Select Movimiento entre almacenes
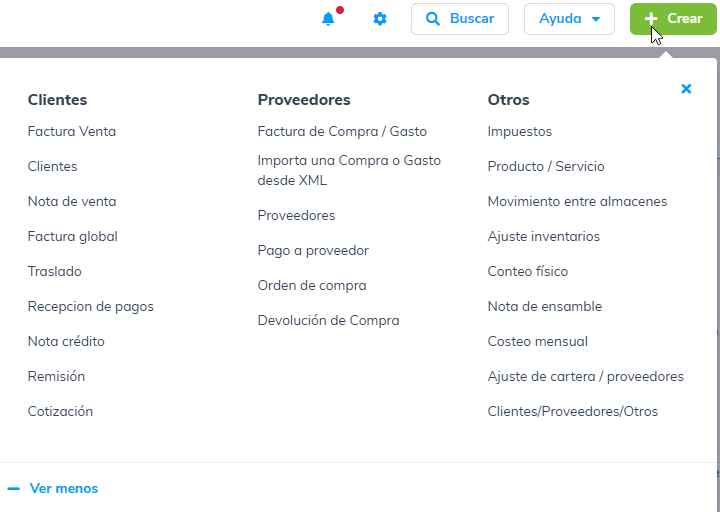720x512 pixels. (x=577, y=201)
